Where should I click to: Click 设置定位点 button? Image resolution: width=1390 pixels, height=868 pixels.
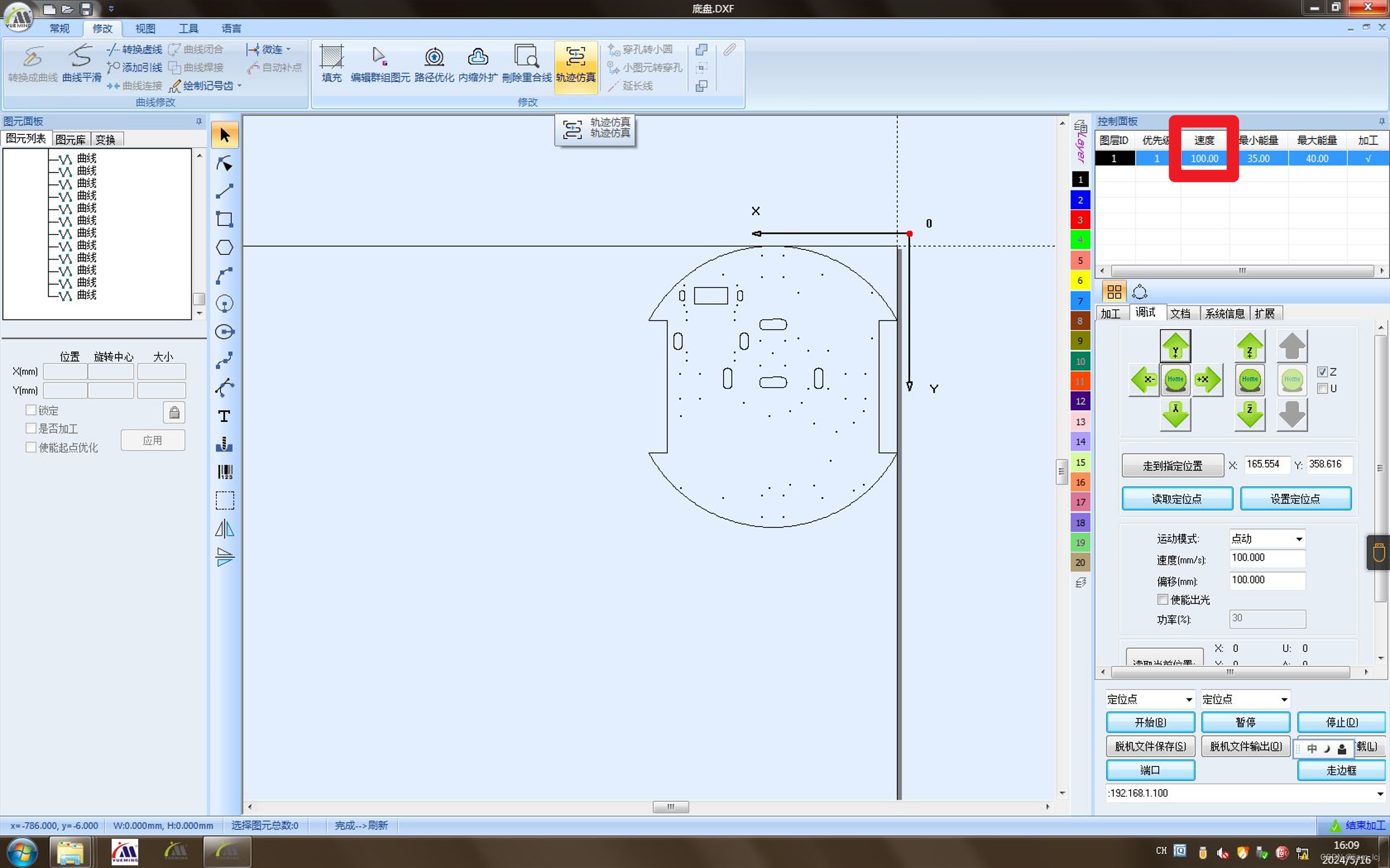pyautogui.click(x=1296, y=498)
